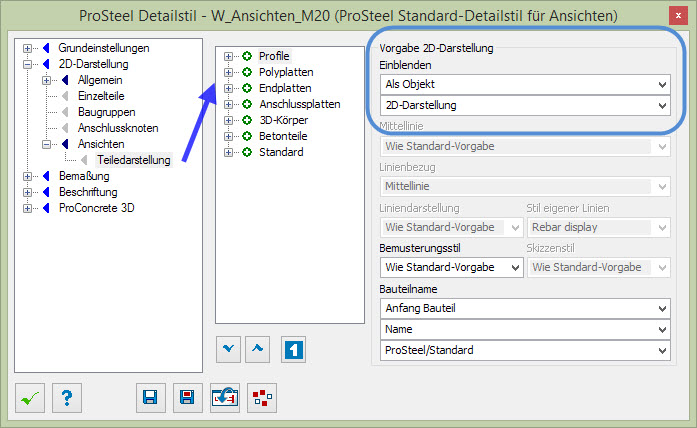Click the gray triangle icon beside Einzelteile
Screen dimensions: 697x428
click(x=65, y=96)
